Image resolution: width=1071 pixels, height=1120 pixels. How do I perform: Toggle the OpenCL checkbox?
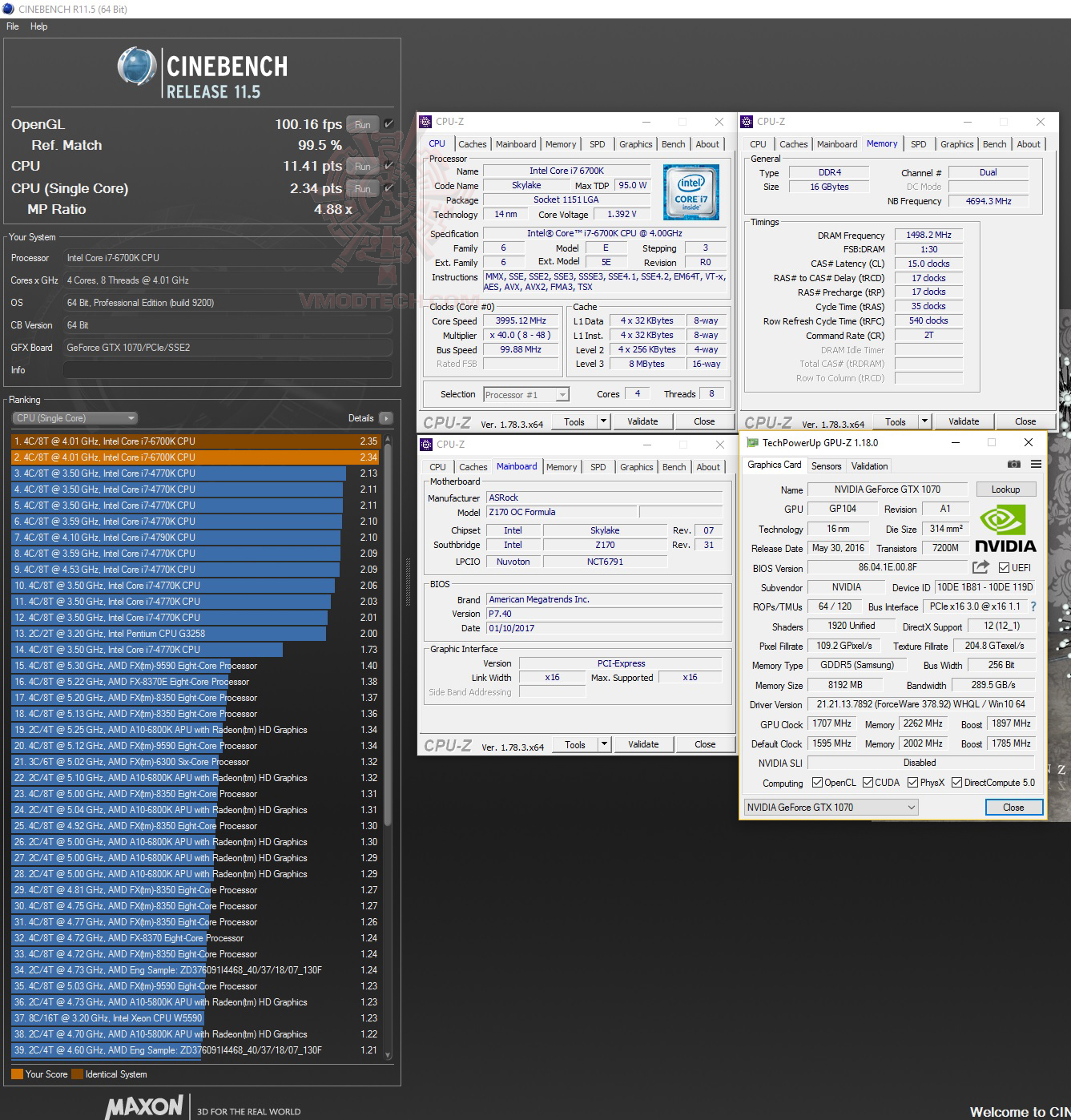pos(817,783)
